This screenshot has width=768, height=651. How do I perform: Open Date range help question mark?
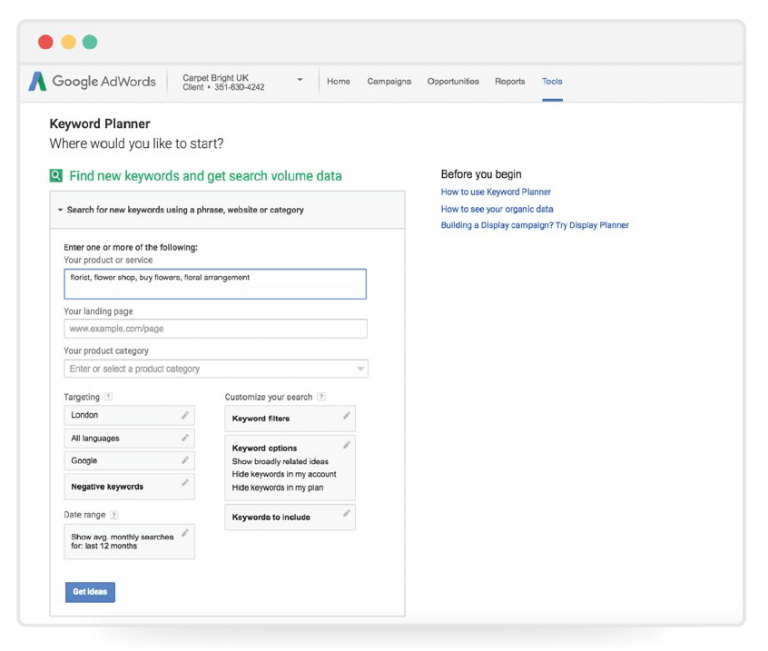click(x=114, y=515)
